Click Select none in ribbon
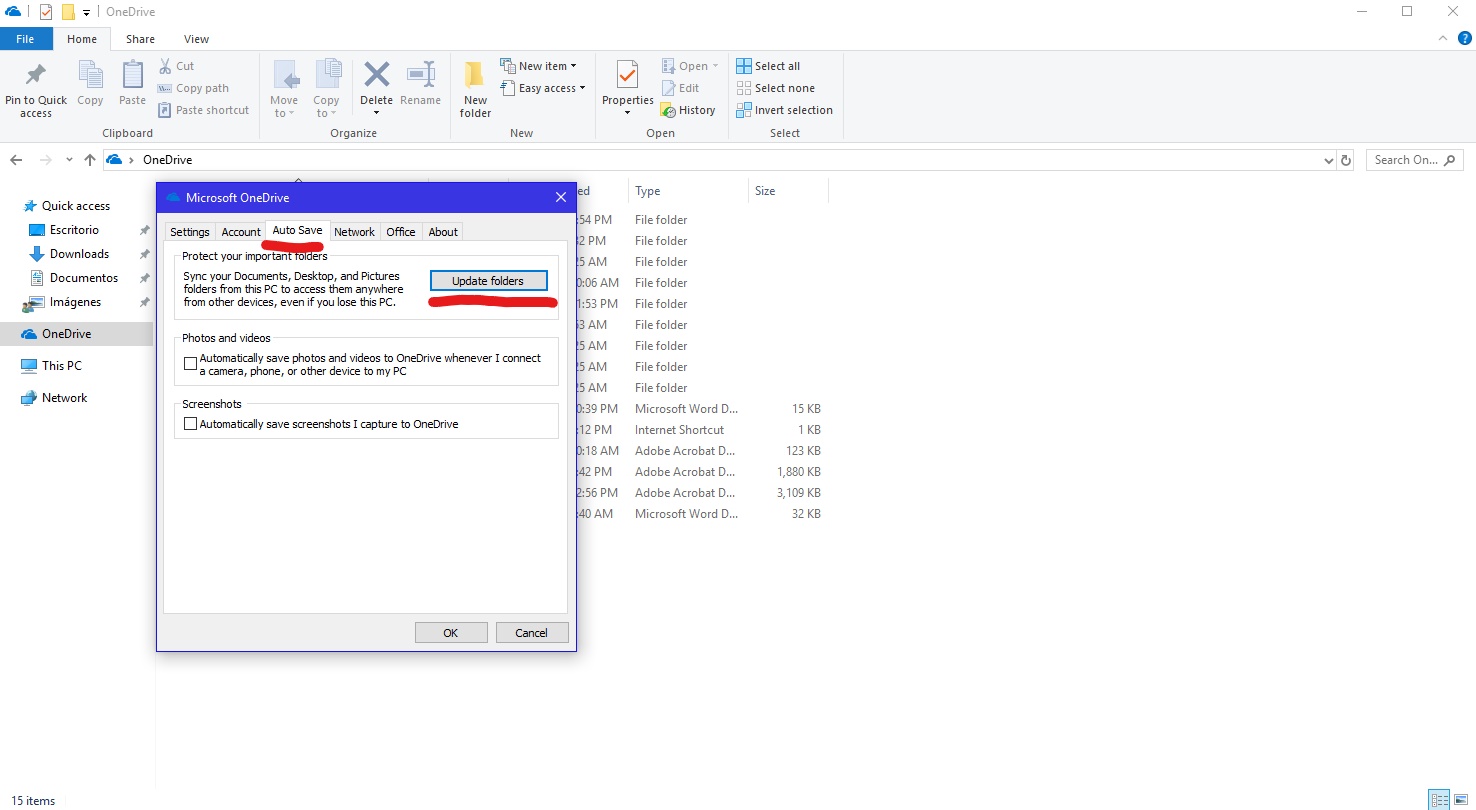 [775, 88]
